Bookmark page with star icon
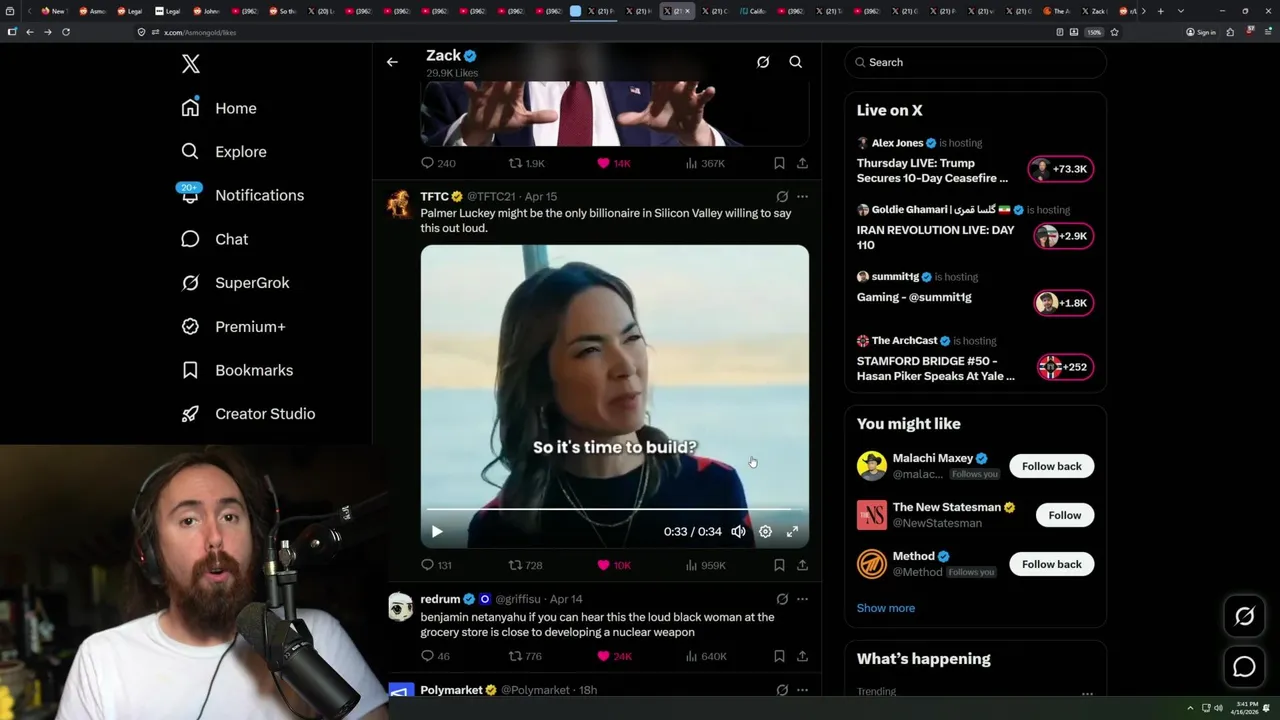Image resolution: width=1280 pixels, height=720 pixels. pos(1114,32)
